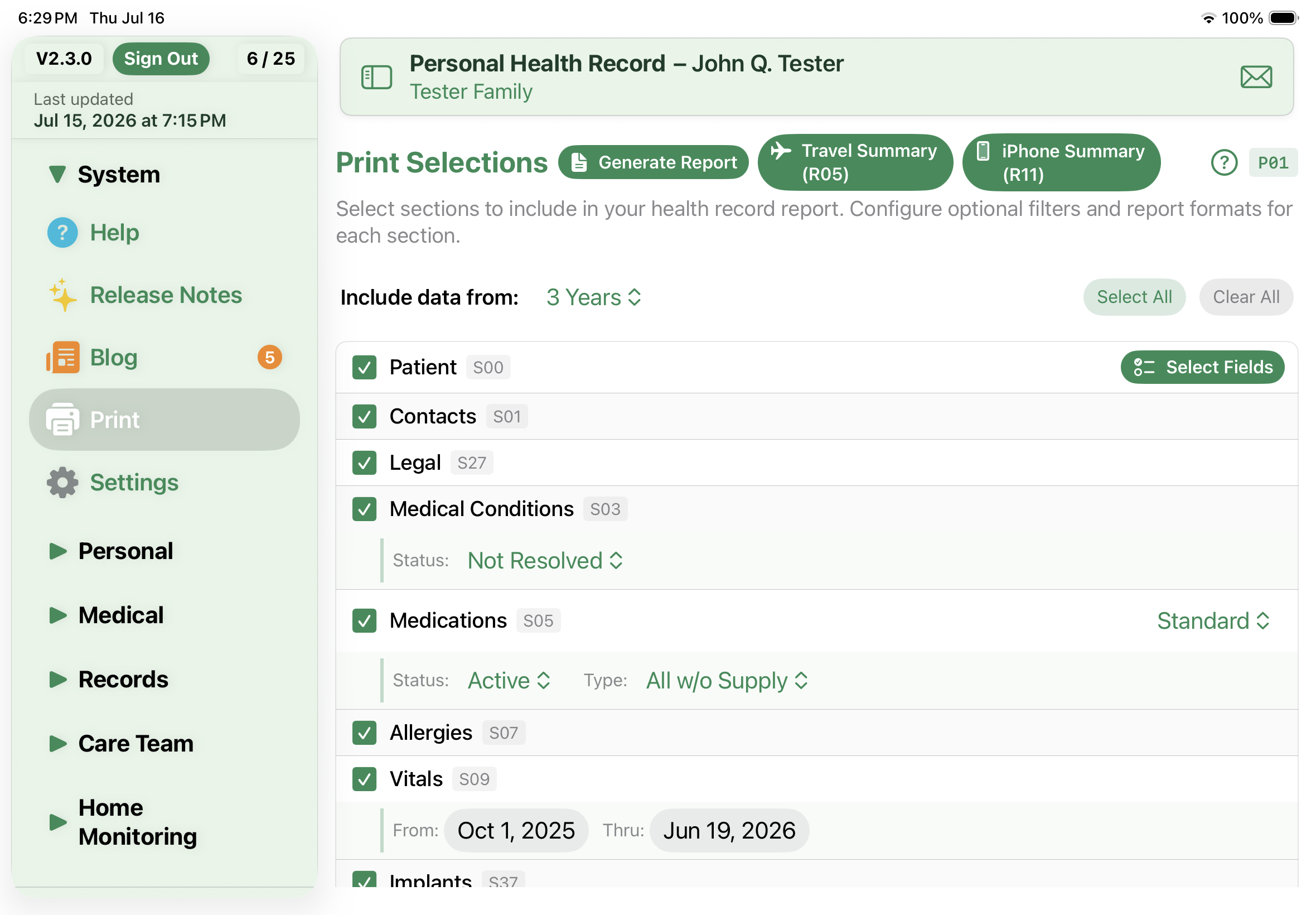Open Release Notes from sidebar
The height and width of the screenshot is (915, 1316).
166,295
